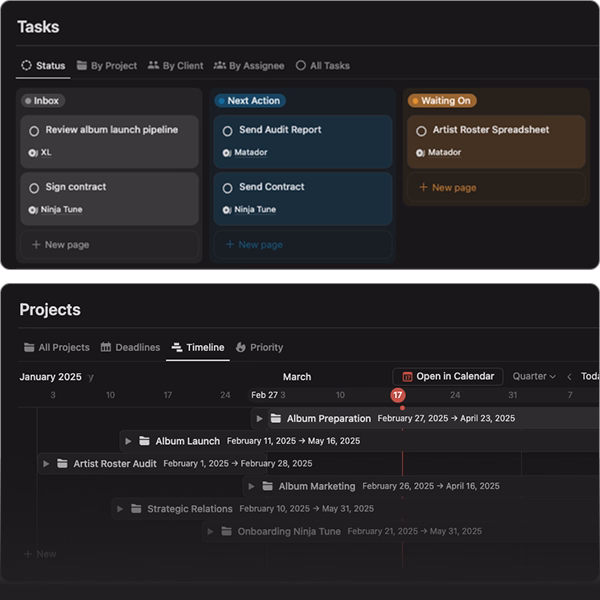
Task: Open the Deadlines tab
Action: point(130,347)
